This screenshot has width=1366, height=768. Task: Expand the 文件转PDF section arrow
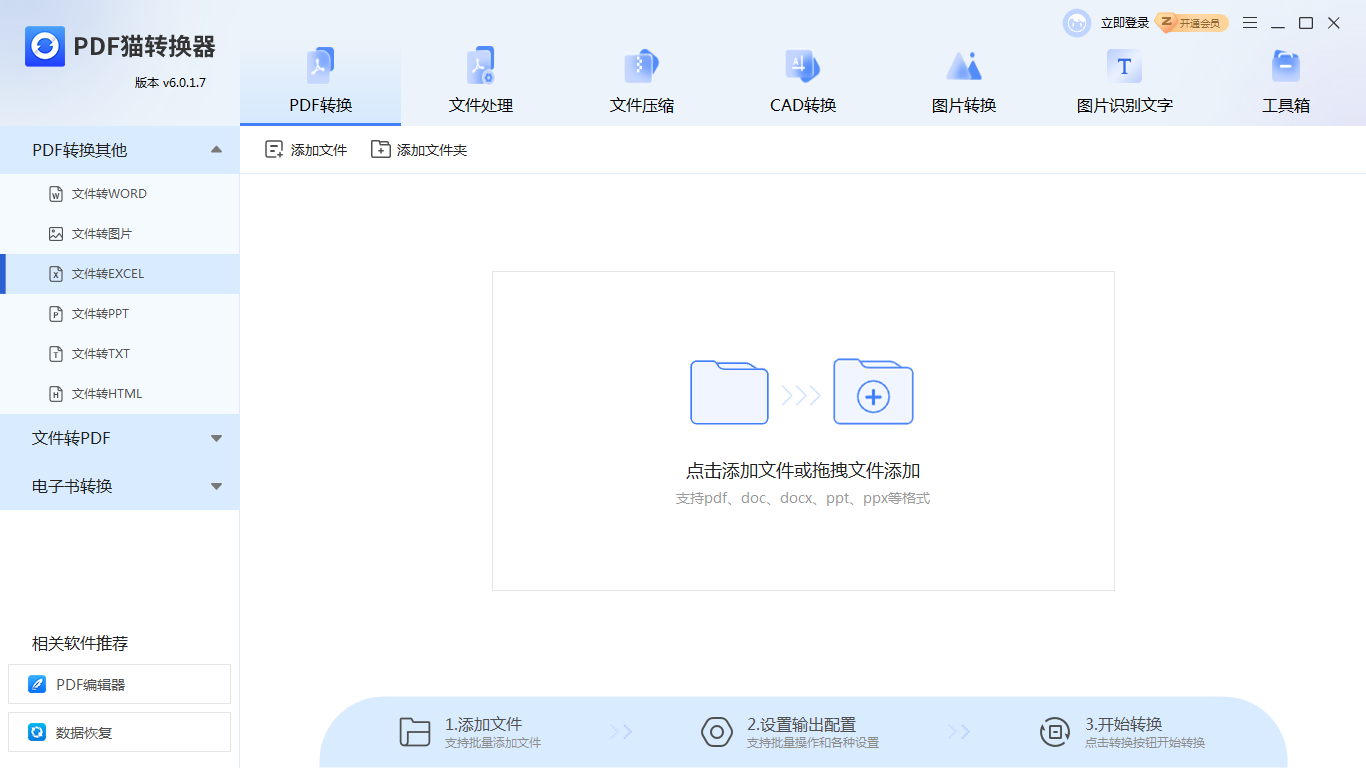[x=216, y=438]
